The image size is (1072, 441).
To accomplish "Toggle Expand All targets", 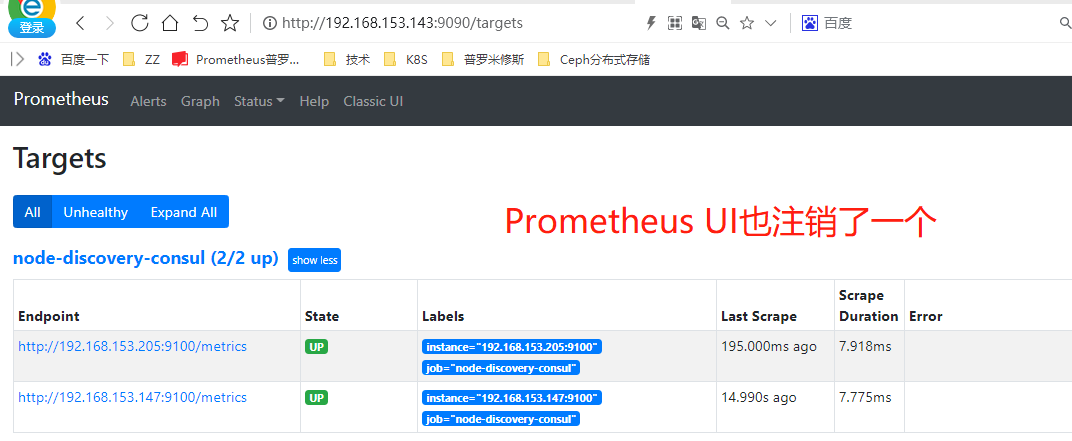I will [x=184, y=212].
